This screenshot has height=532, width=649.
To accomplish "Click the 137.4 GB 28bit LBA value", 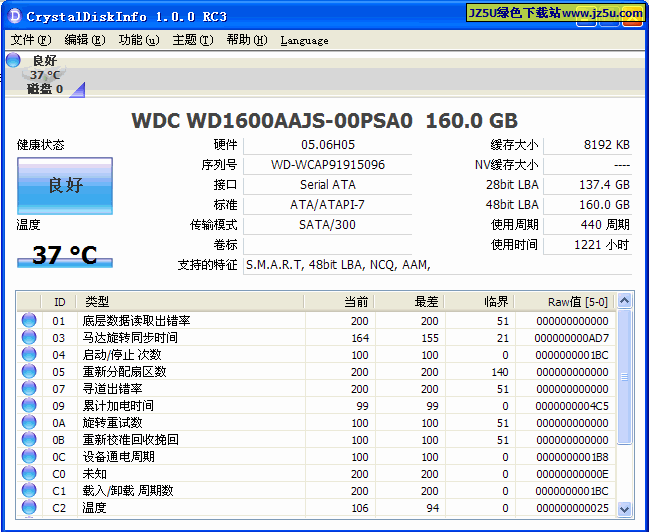I will (x=588, y=185).
